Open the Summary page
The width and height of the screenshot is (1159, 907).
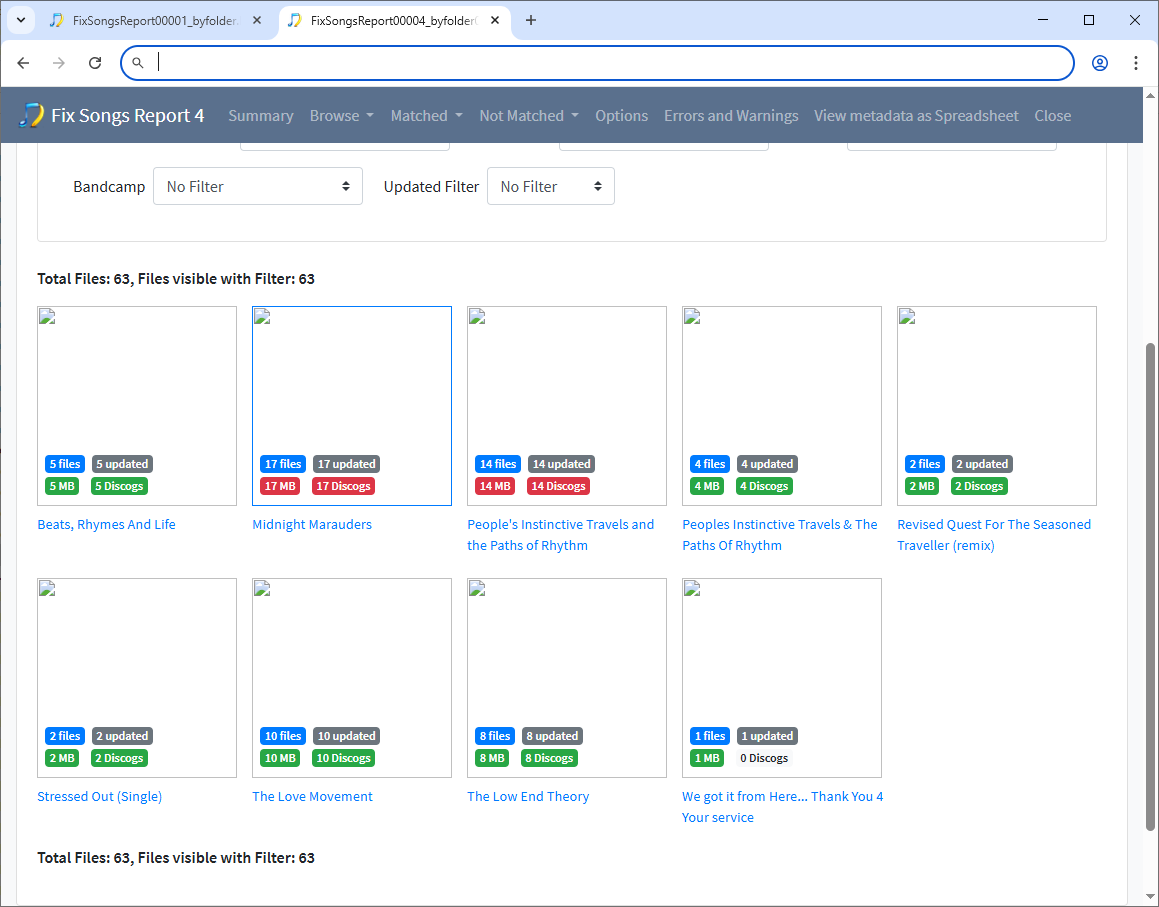pyautogui.click(x=261, y=115)
